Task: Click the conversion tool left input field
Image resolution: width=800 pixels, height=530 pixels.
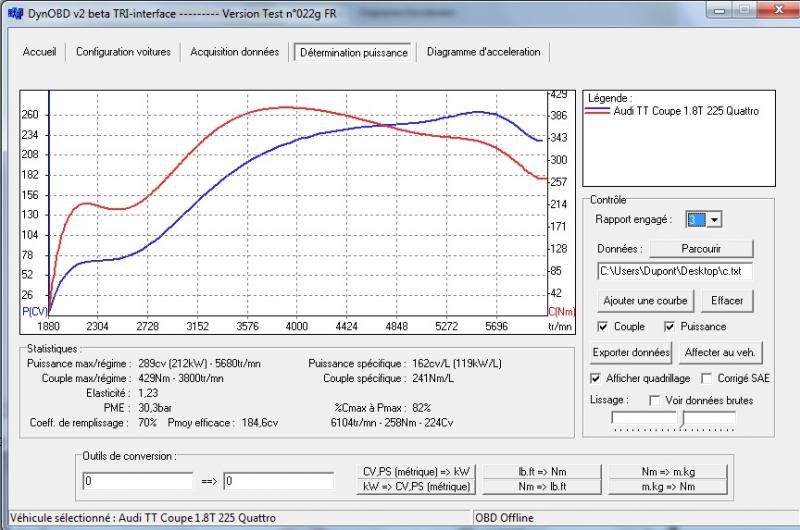Action: pyautogui.click(x=139, y=481)
